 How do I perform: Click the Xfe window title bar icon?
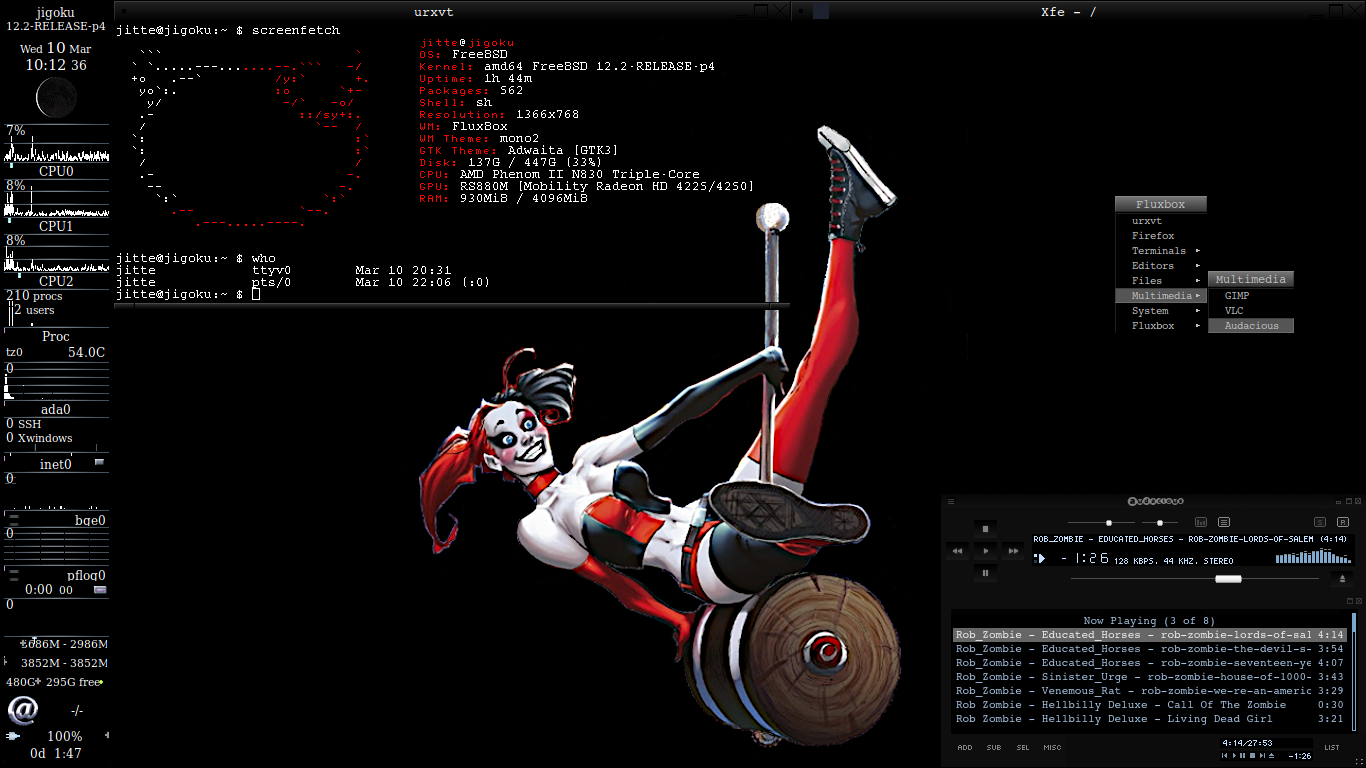tap(821, 12)
